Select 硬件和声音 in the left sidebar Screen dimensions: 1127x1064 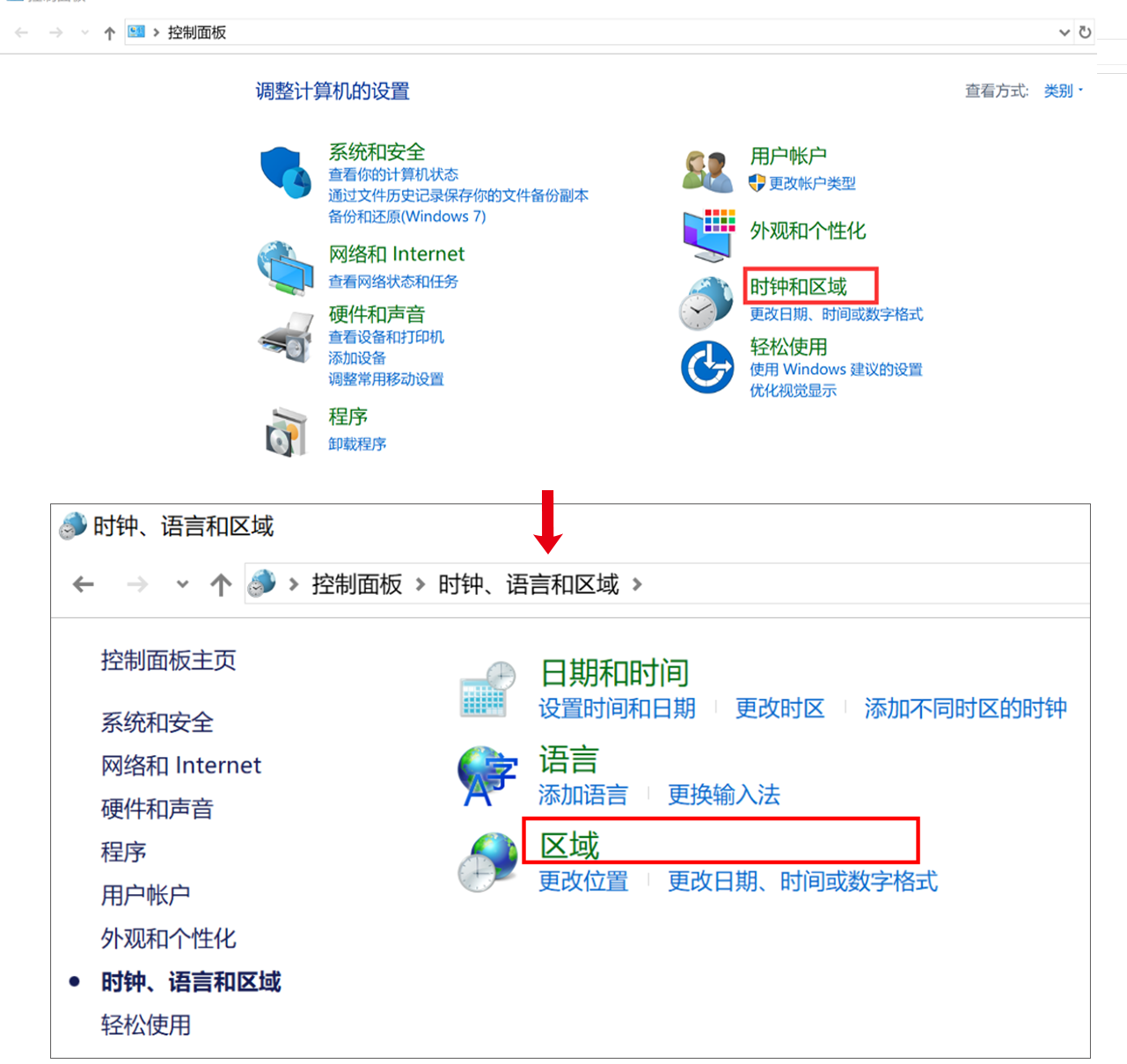(x=157, y=809)
